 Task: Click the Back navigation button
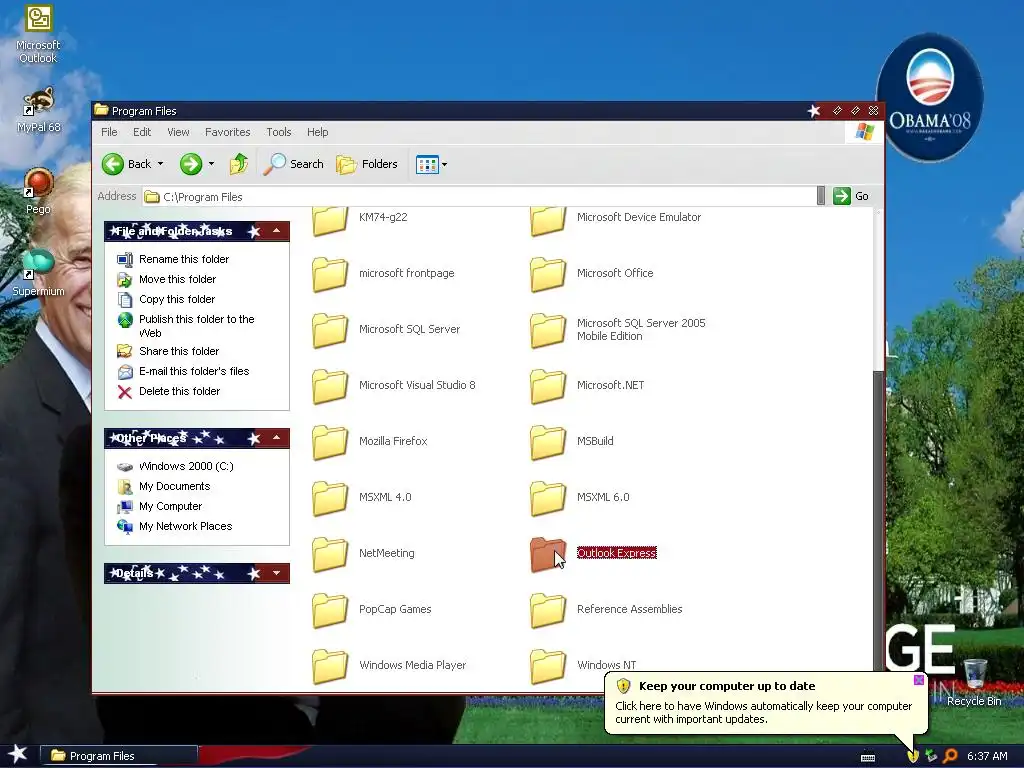pyautogui.click(x=127, y=164)
